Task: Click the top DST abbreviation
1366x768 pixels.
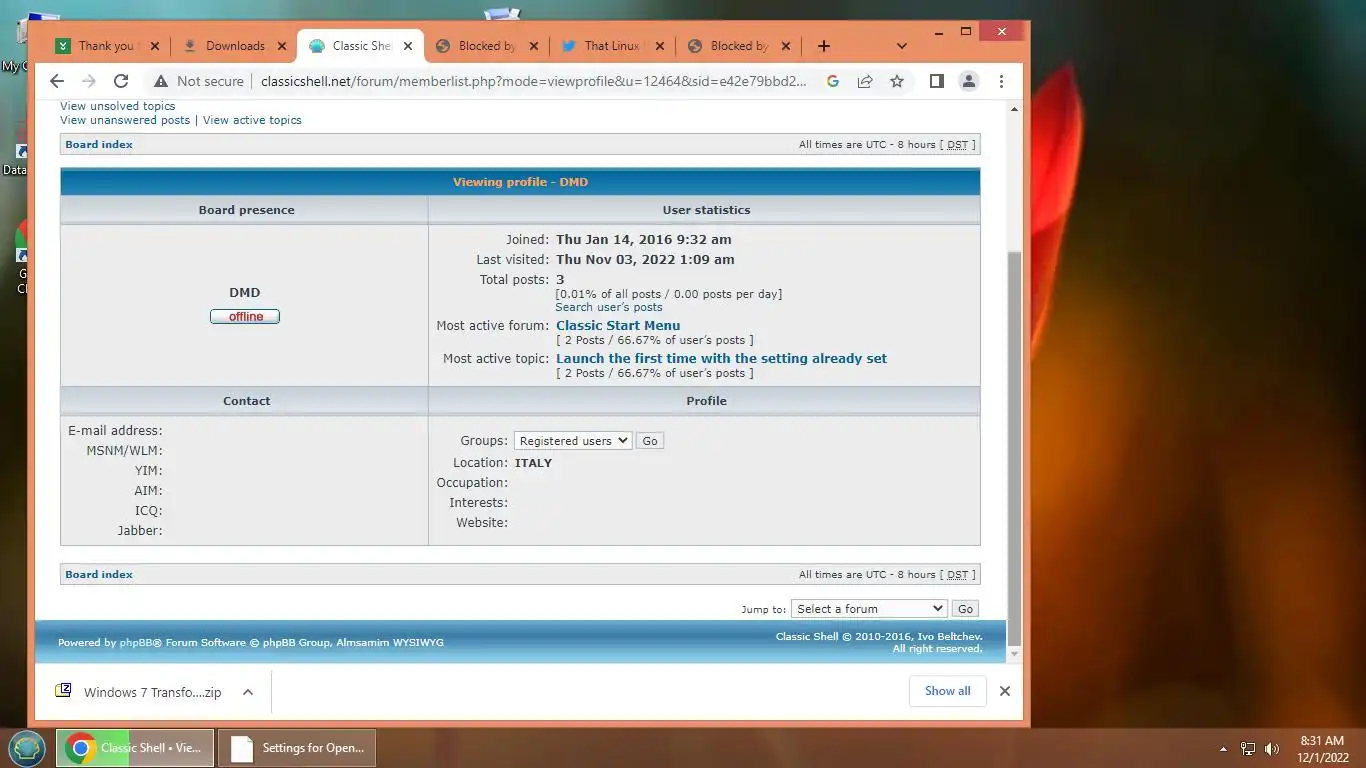Action: pos(958,145)
